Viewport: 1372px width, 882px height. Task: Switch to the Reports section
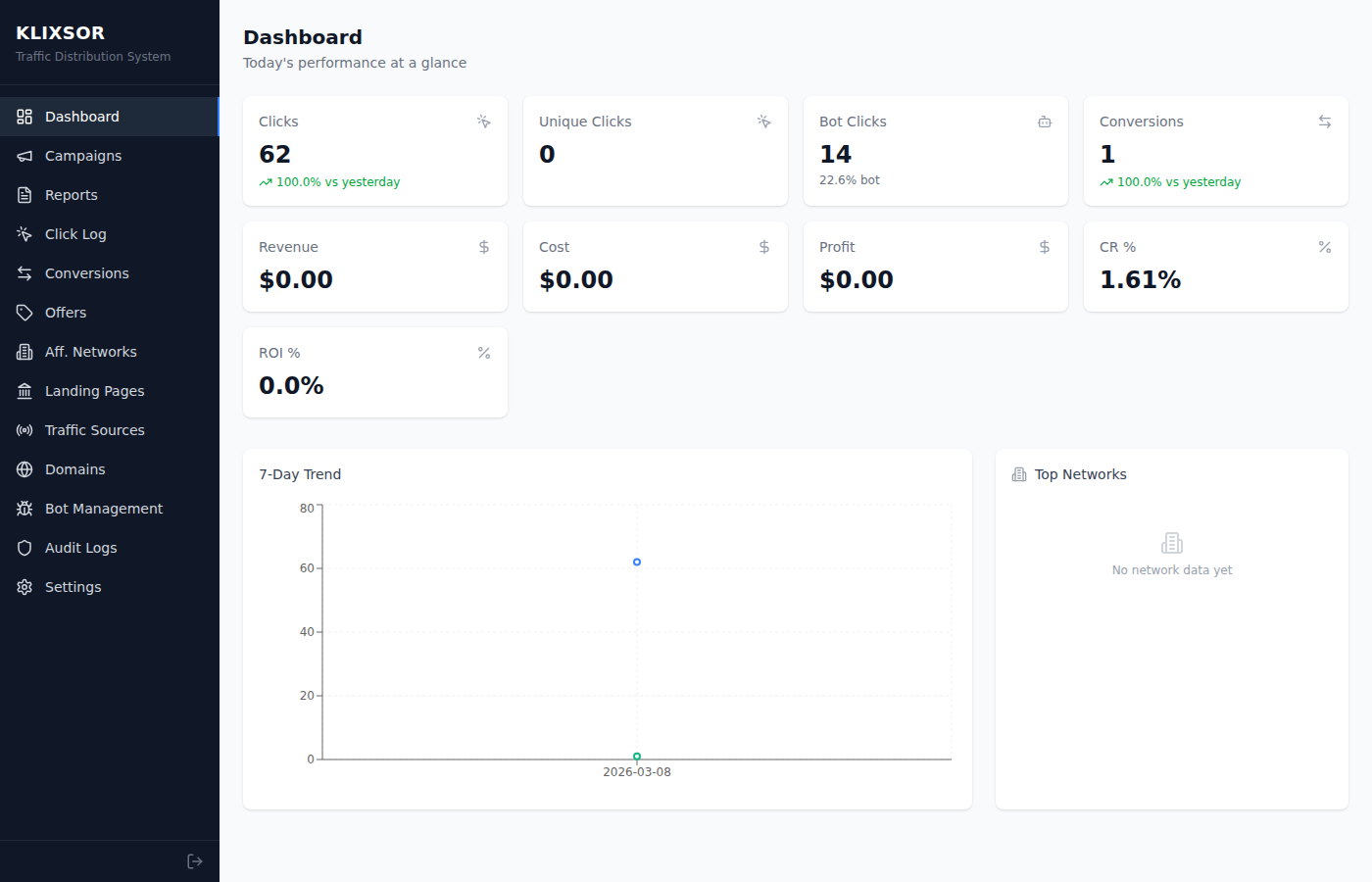[x=70, y=194]
